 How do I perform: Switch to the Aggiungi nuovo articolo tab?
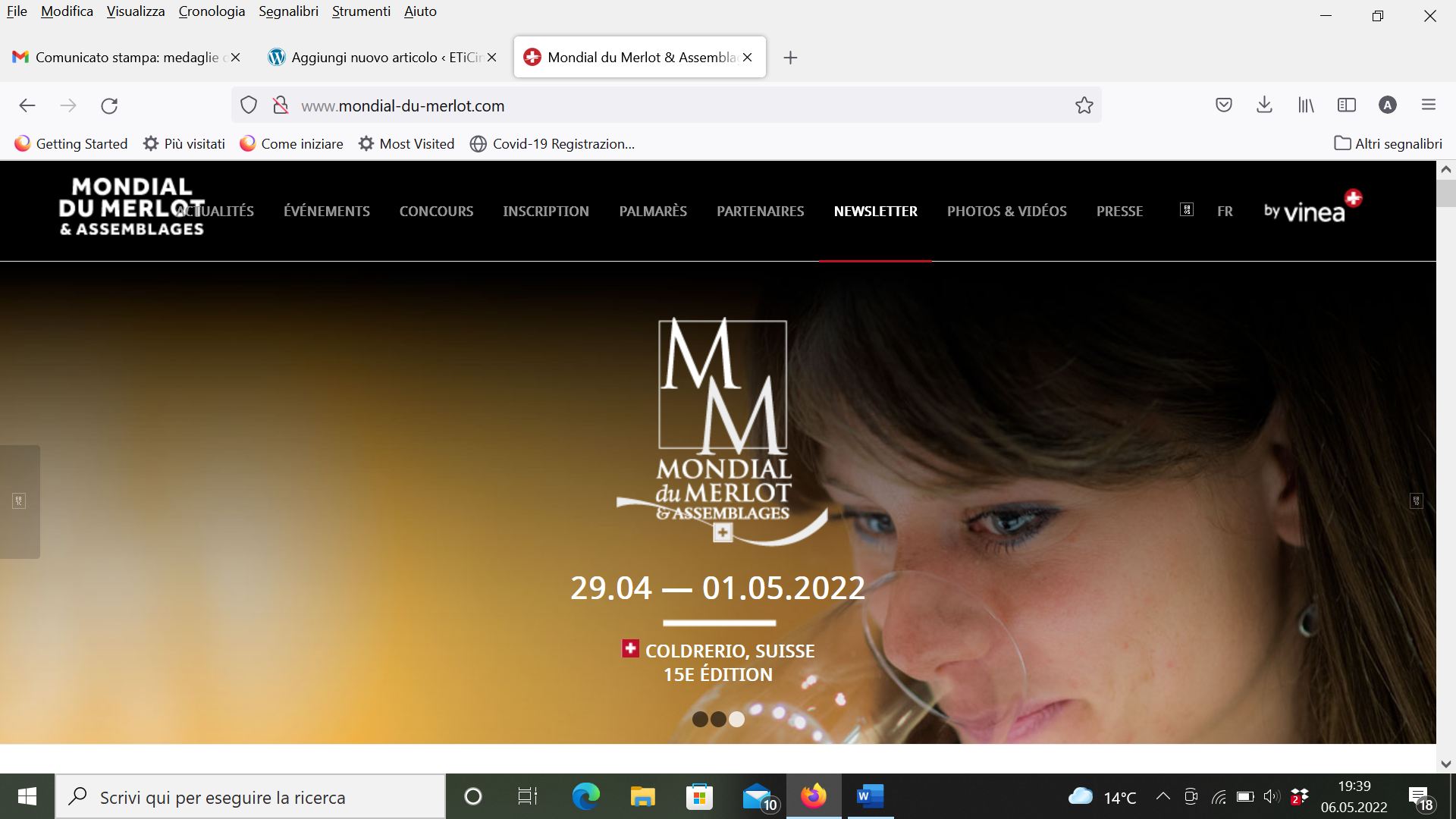point(381,58)
